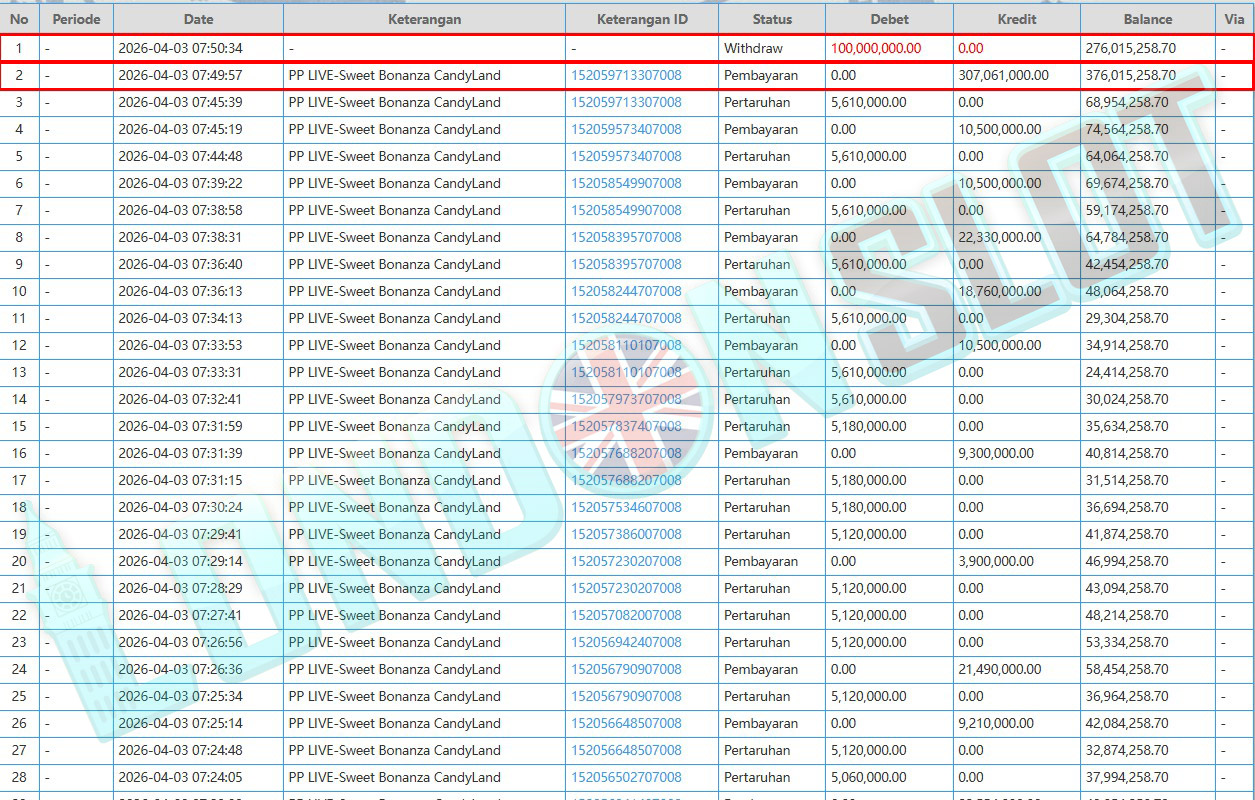1255x800 pixels.
Task: Click the Kredit column header
Action: [x=1016, y=19]
